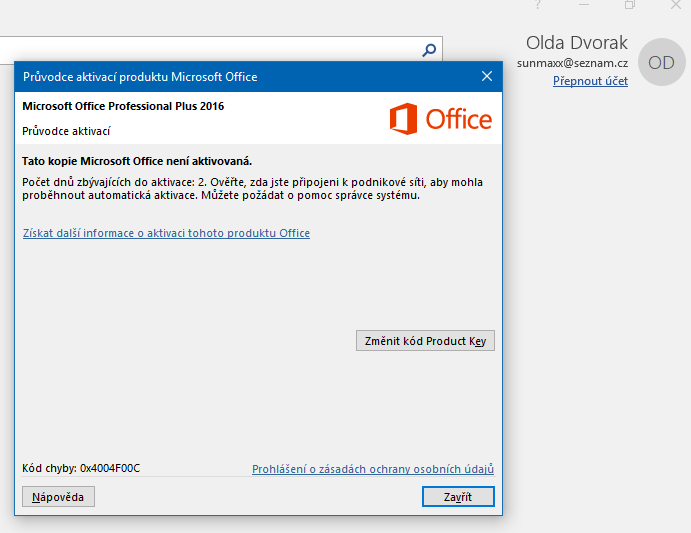Click the dialog title bar text
The width and height of the screenshot is (691, 533).
(140, 77)
